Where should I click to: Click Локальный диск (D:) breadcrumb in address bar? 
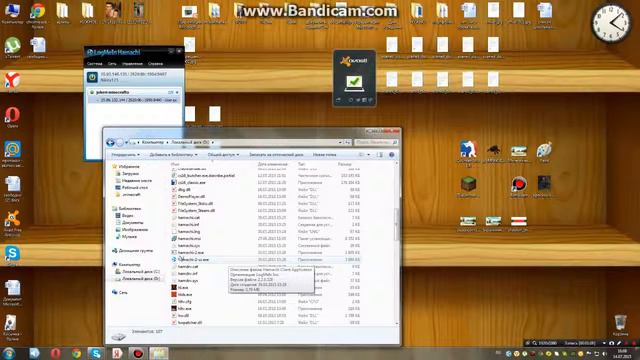pos(190,142)
